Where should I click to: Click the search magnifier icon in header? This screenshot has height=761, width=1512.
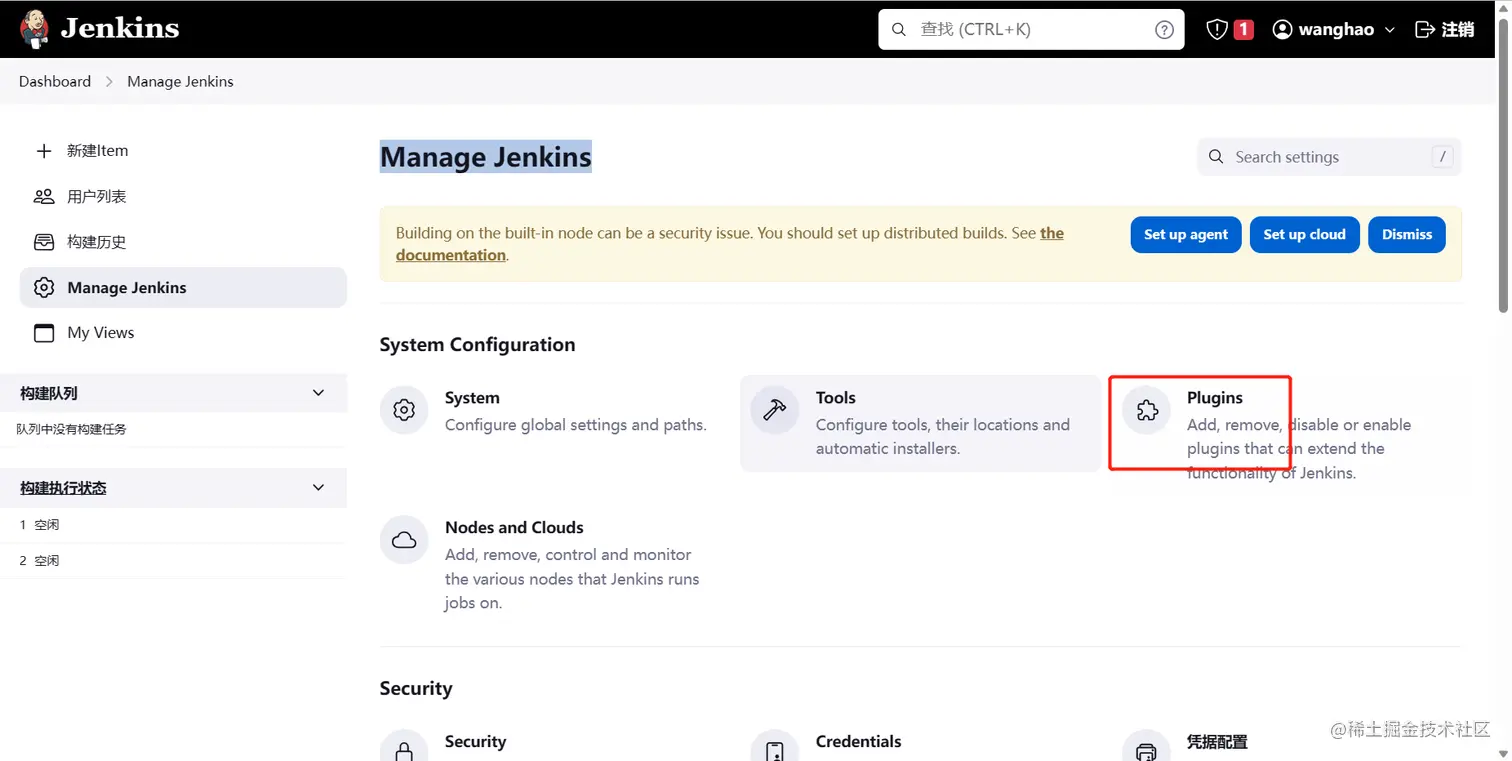(x=899, y=30)
